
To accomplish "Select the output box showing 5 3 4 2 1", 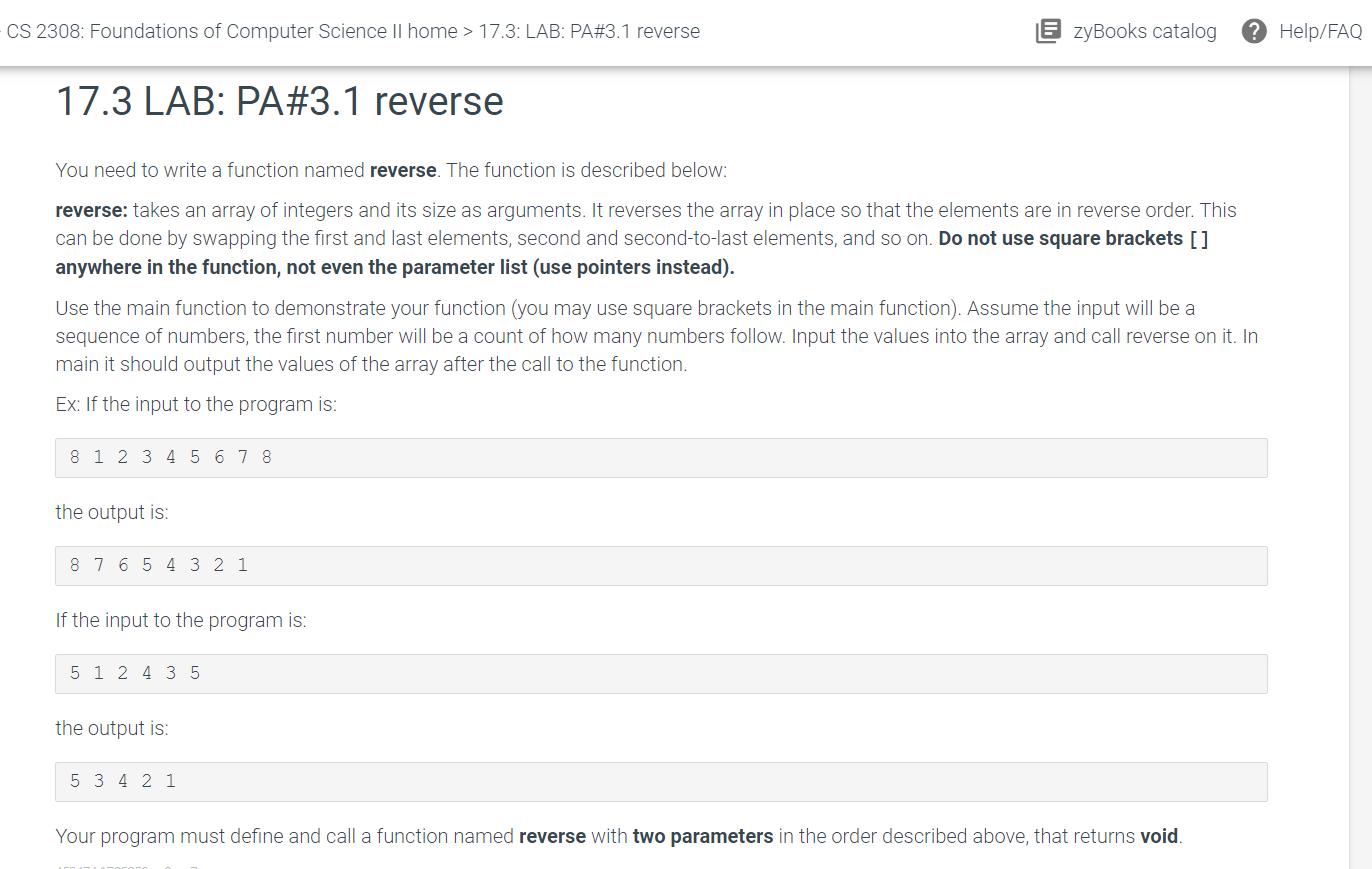I will click(660, 781).
